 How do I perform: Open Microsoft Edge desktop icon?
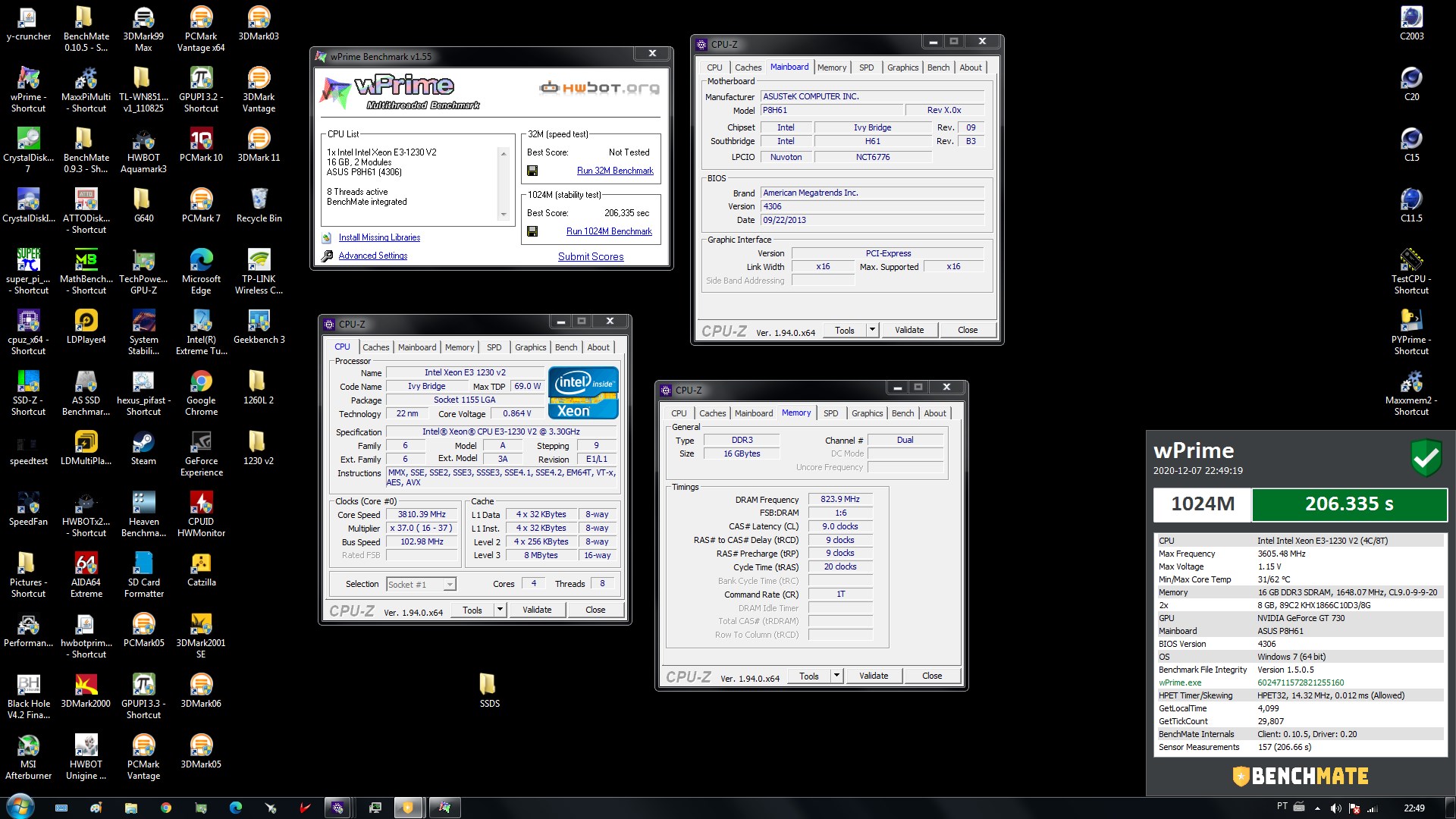201,272
